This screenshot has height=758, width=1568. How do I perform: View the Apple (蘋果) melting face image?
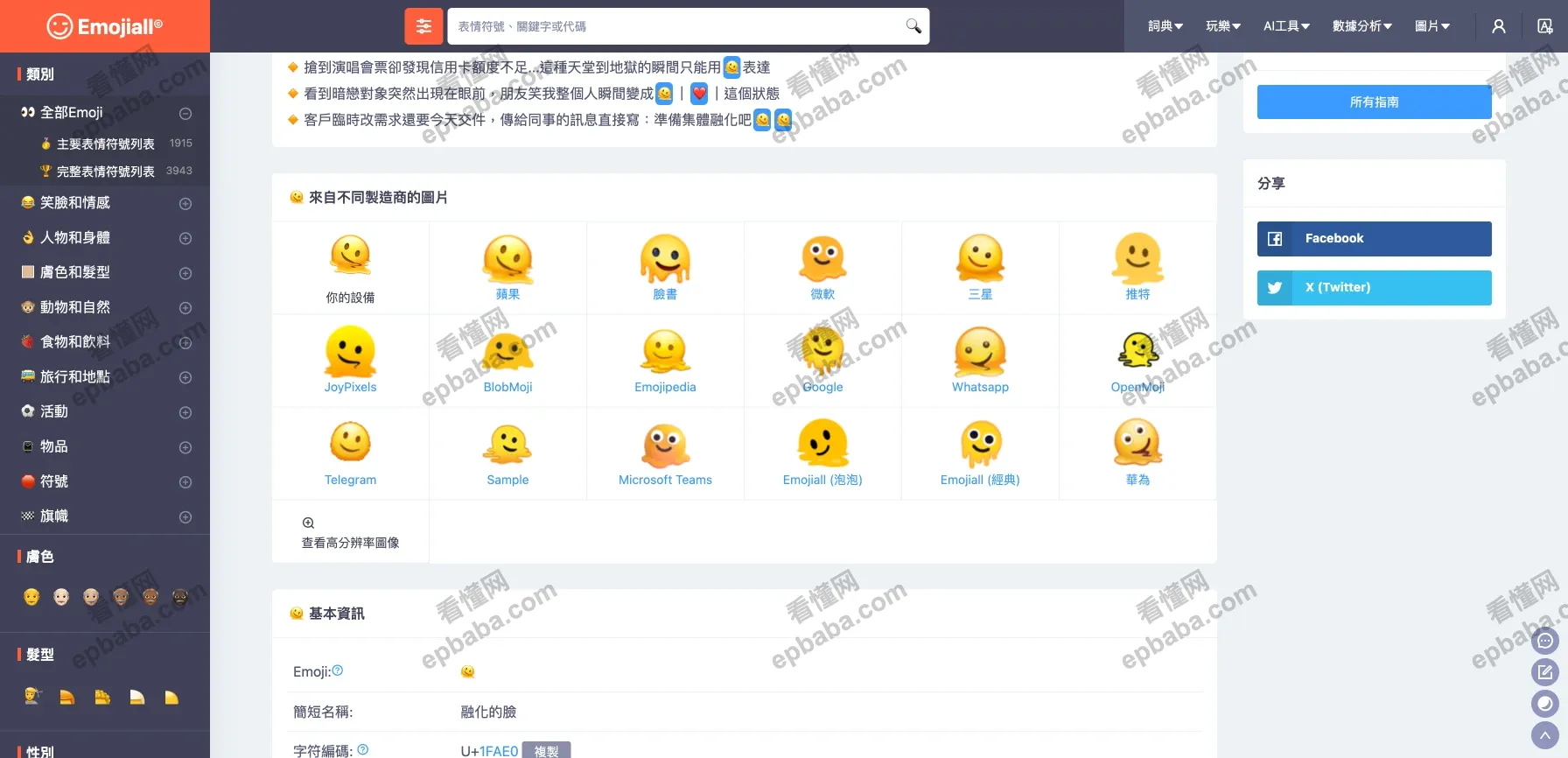508,259
